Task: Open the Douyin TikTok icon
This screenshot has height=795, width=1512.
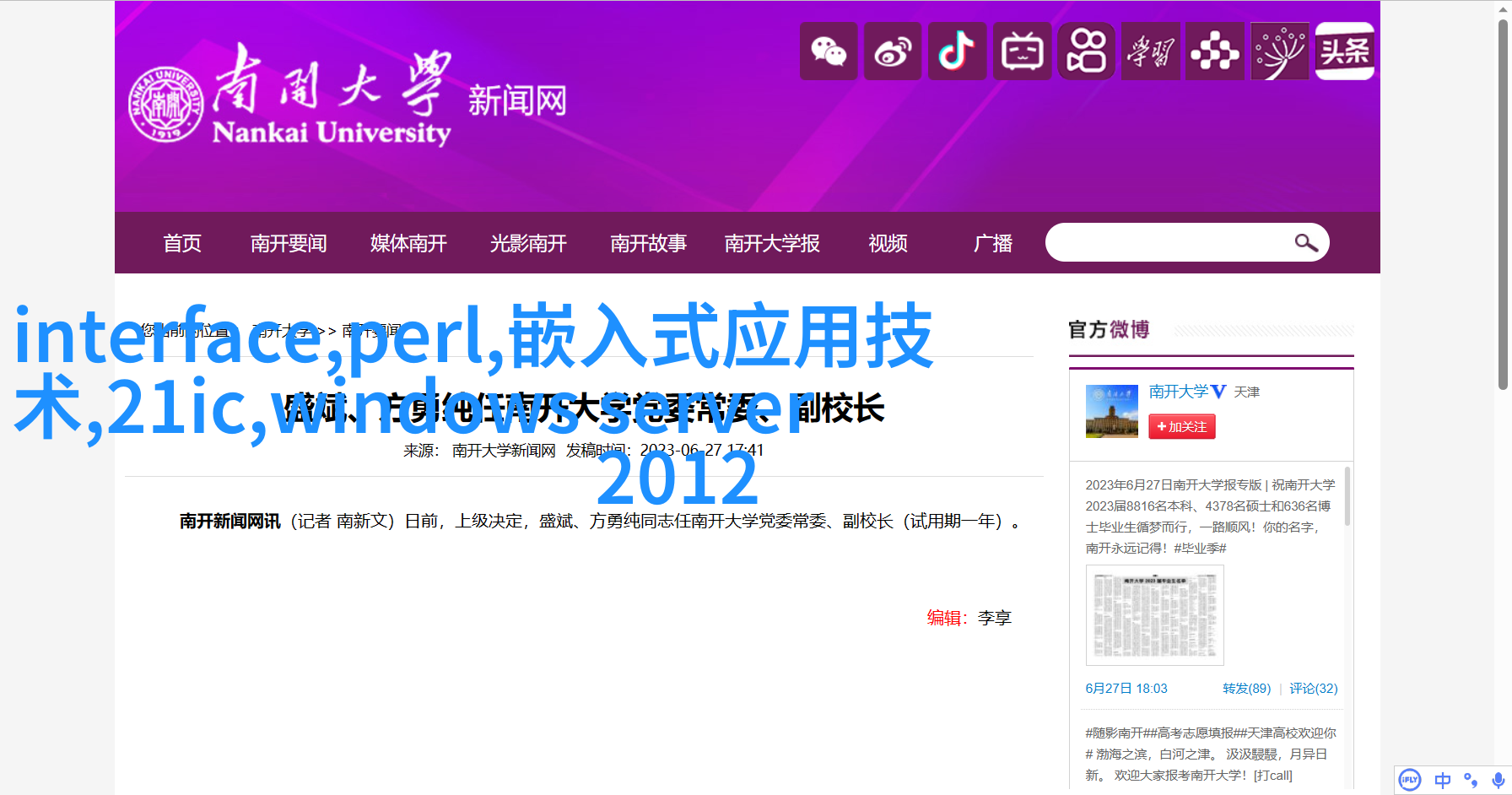Action: [x=957, y=51]
